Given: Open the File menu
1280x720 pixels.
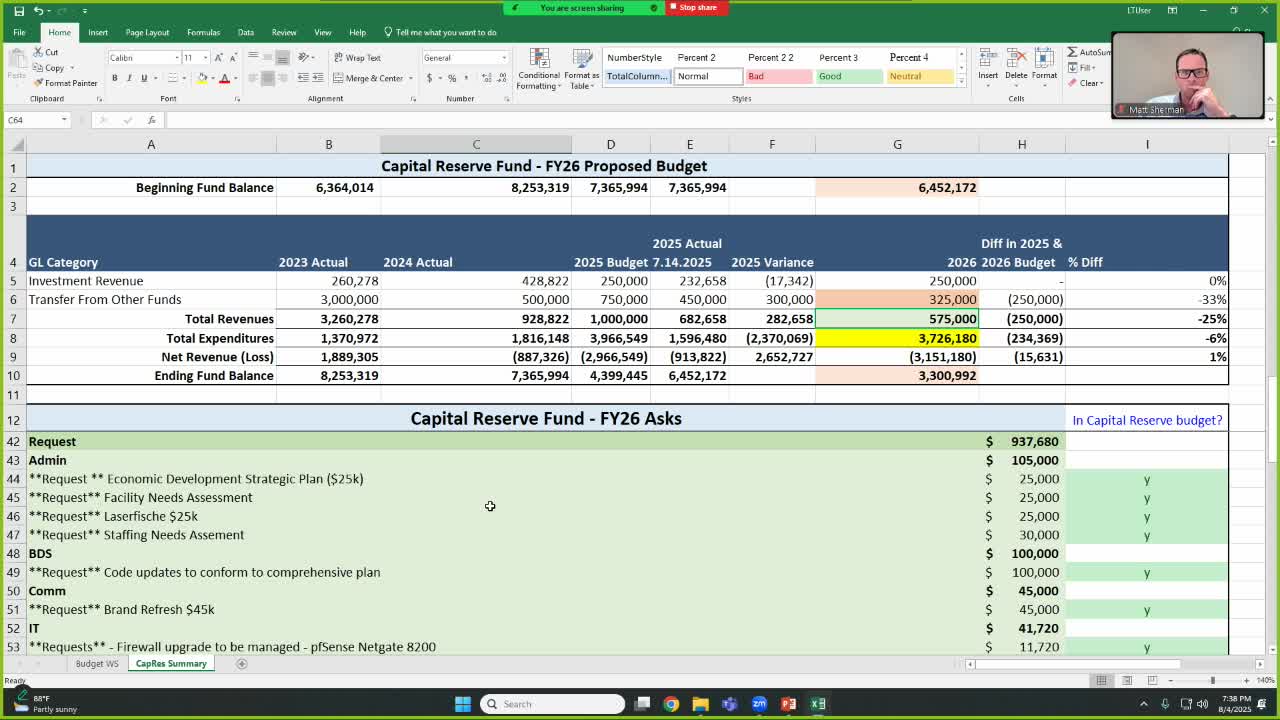Looking at the screenshot, I should click(x=19, y=32).
